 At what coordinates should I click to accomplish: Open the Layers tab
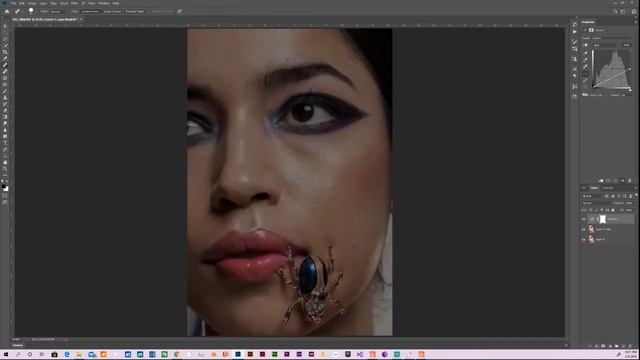pyautogui.click(x=594, y=188)
